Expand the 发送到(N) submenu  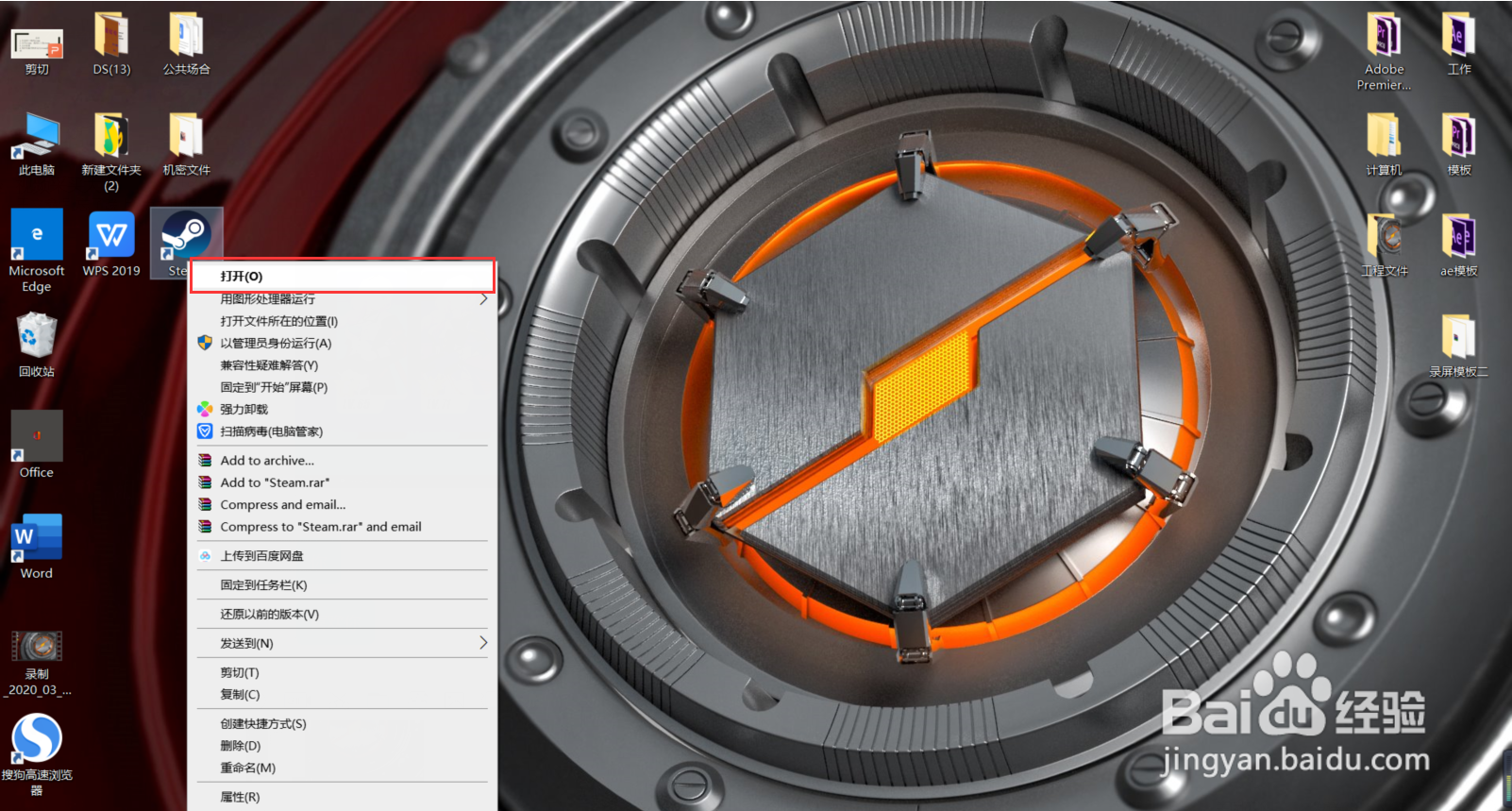coord(343,643)
